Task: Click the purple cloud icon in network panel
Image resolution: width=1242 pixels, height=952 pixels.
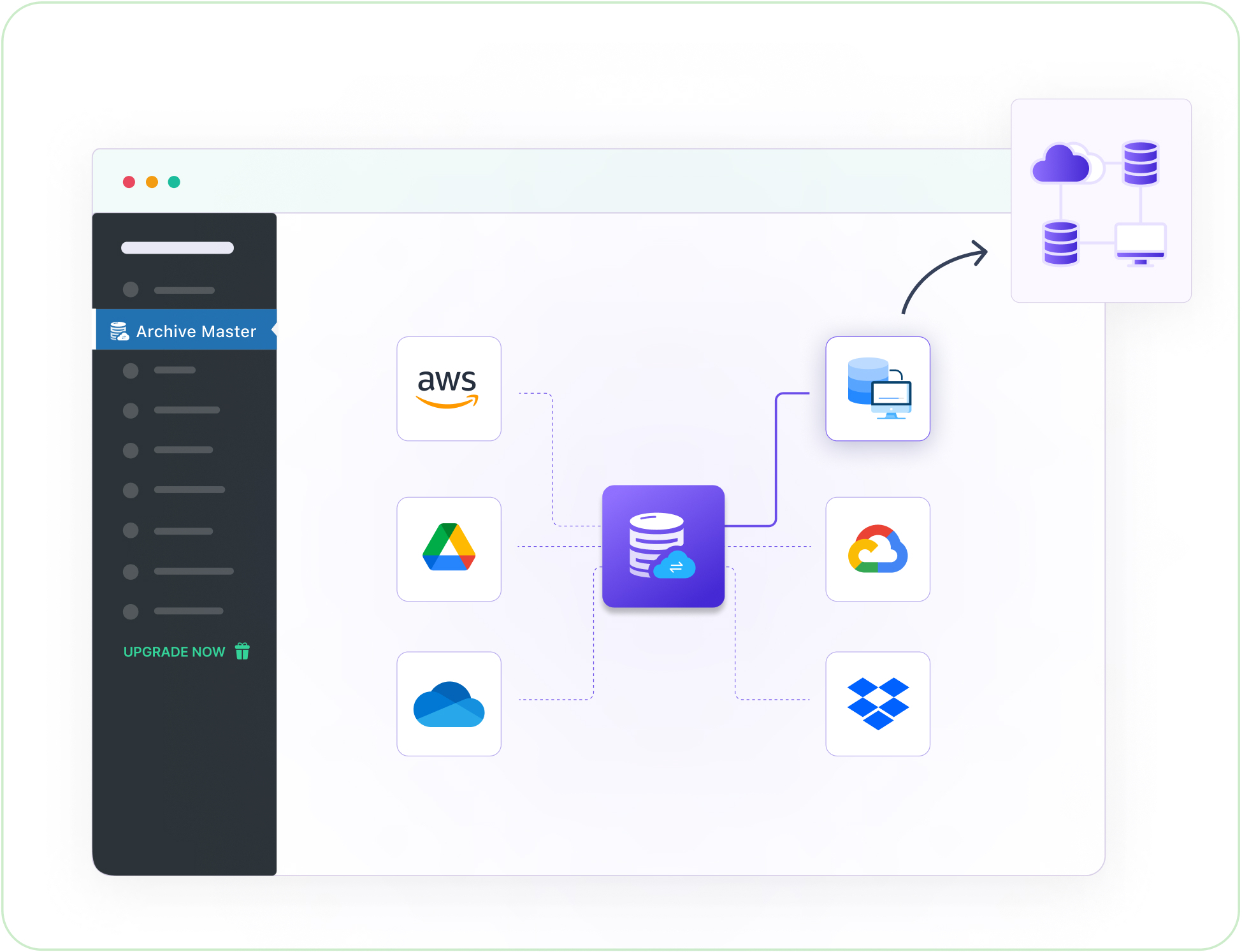Action: pos(1061,164)
